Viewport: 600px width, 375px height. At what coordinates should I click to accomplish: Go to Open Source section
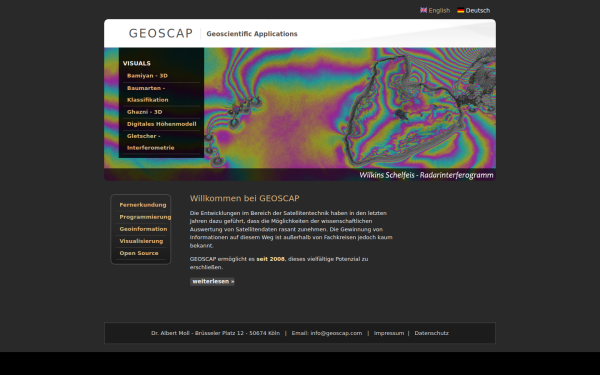pos(139,253)
